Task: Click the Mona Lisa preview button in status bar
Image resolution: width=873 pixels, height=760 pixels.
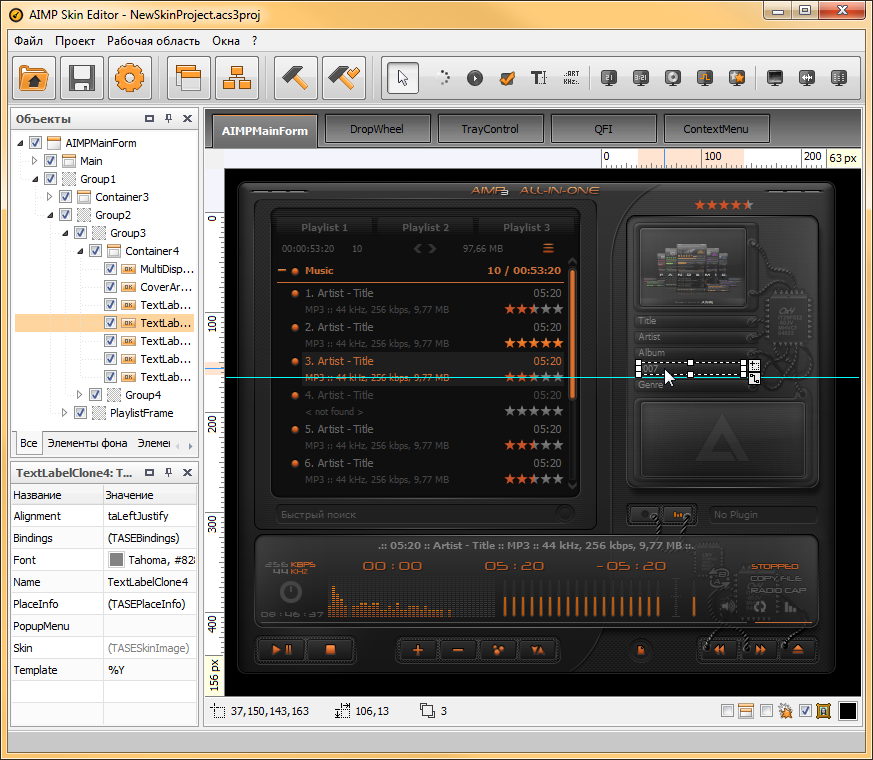Action: click(x=823, y=710)
